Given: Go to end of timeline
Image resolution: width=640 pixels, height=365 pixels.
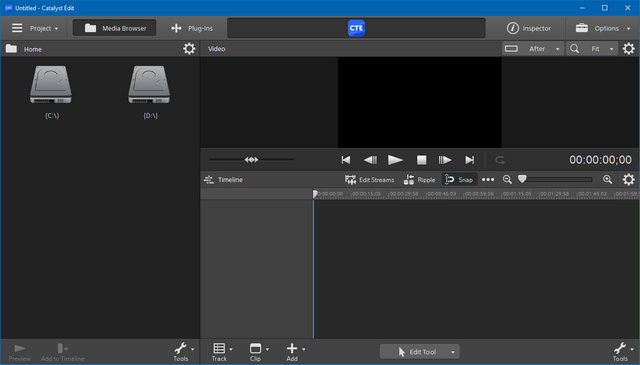Looking at the screenshot, I should click(x=470, y=160).
